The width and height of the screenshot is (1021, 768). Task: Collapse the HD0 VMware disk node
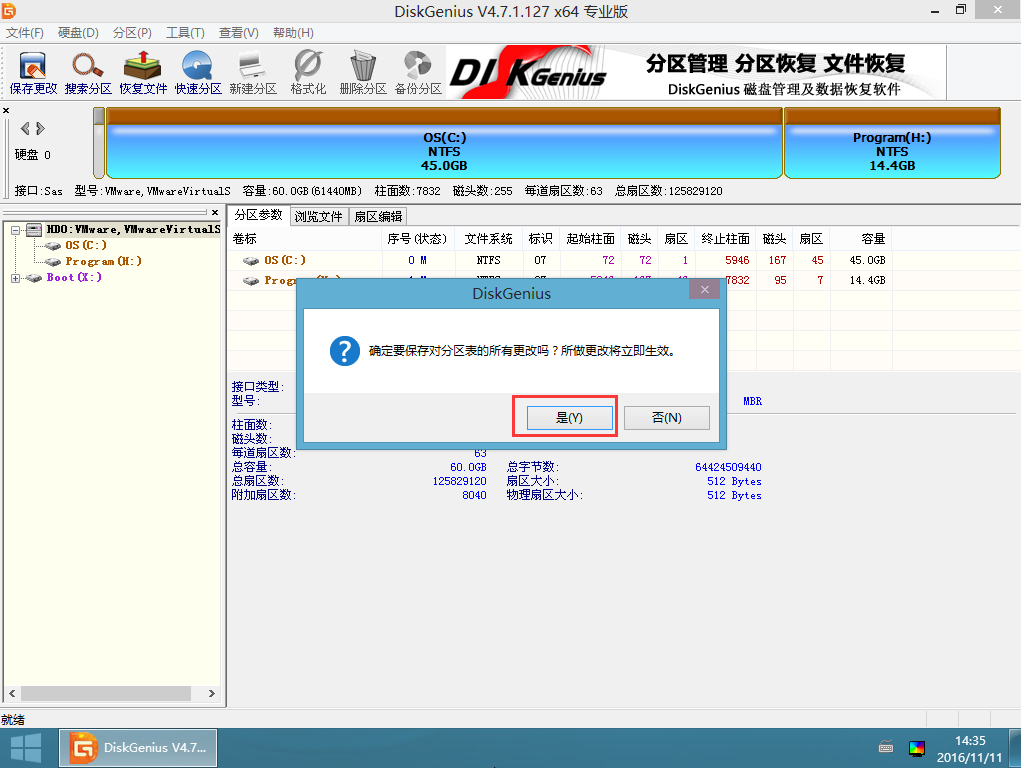(x=15, y=230)
